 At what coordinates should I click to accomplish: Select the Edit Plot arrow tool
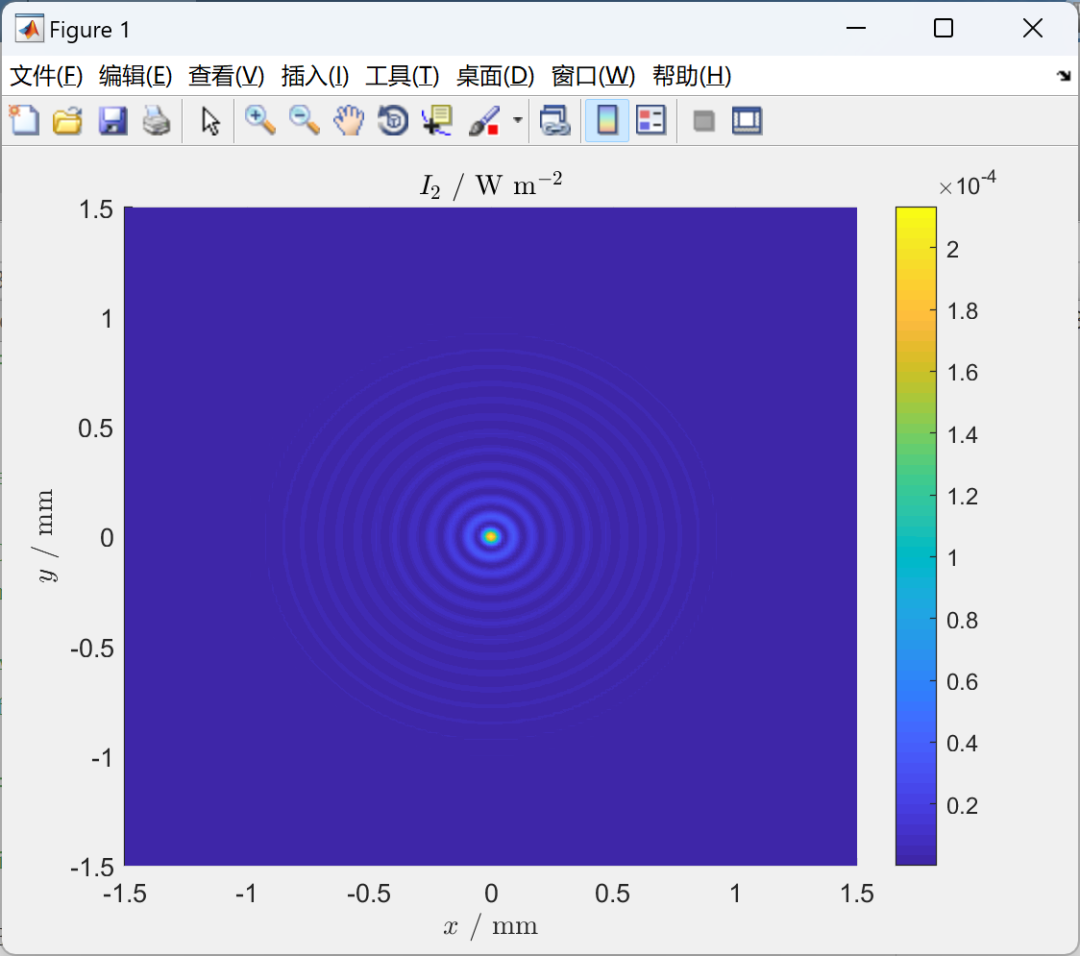coord(210,121)
